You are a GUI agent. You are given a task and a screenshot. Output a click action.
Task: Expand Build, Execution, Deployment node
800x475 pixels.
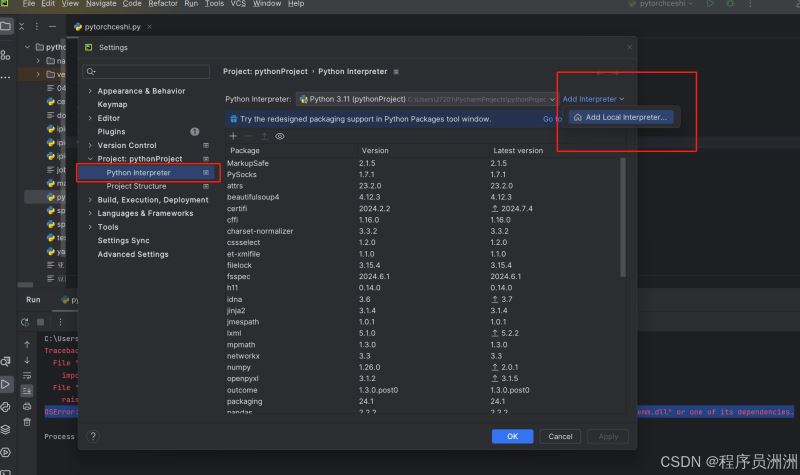pos(90,200)
